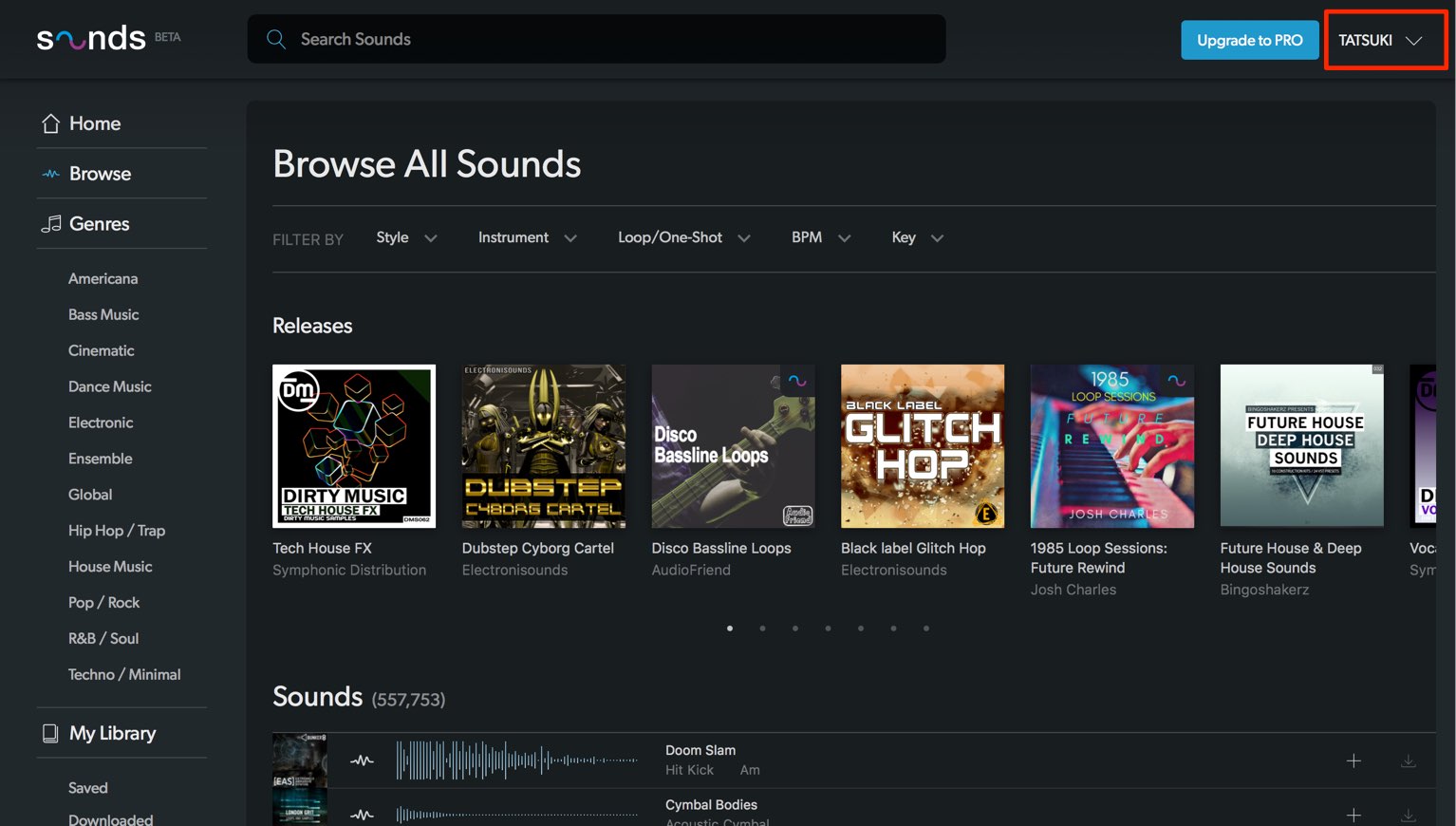Image resolution: width=1456 pixels, height=826 pixels.
Task: Click Disco Bassline Loops title
Action: pos(721,548)
